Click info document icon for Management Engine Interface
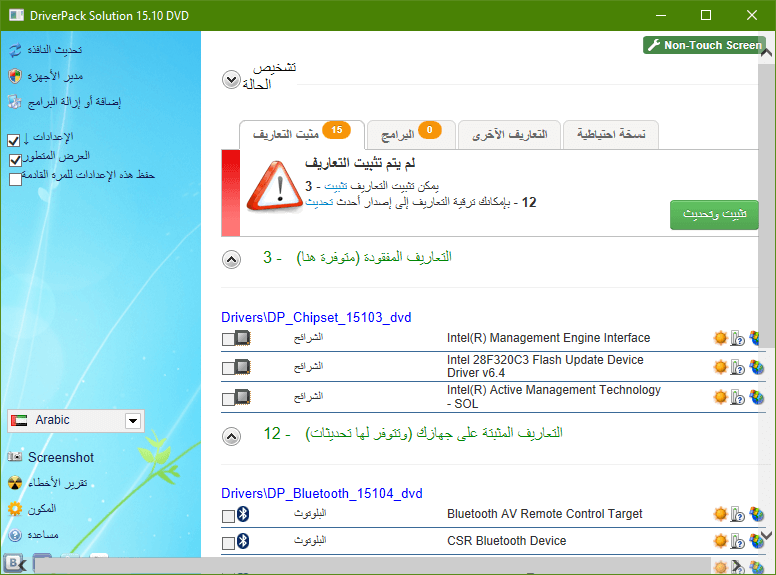This screenshot has width=776, height=575. (738, 338)
